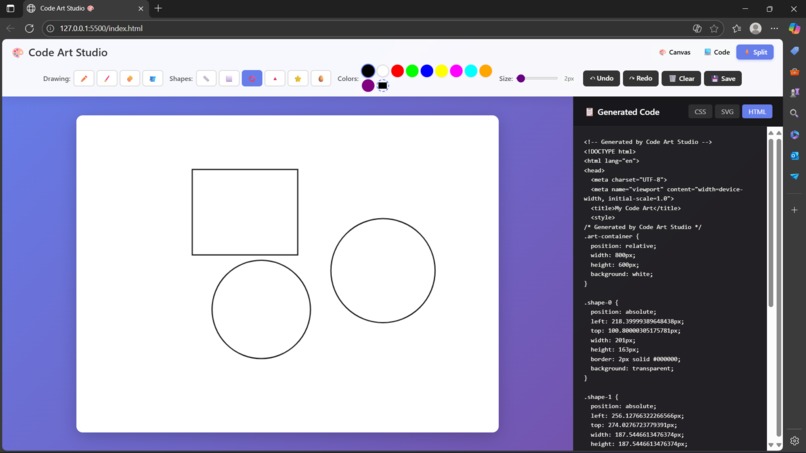Open the Copilot sidebar icon
The width and height of the screenshot is (806, 453).
[x=794, y=28]
